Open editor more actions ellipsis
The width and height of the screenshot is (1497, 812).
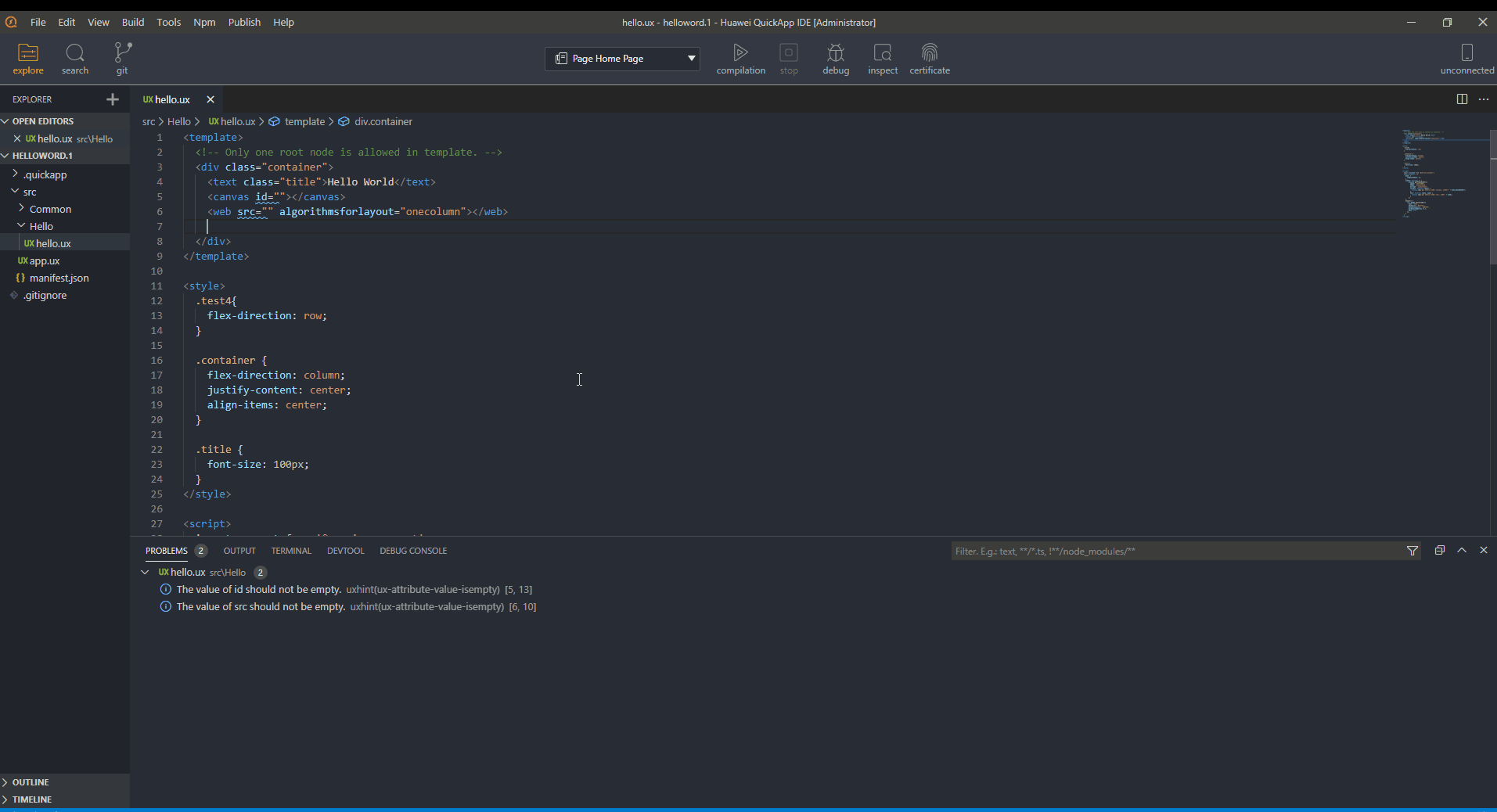pos(1484,99)
